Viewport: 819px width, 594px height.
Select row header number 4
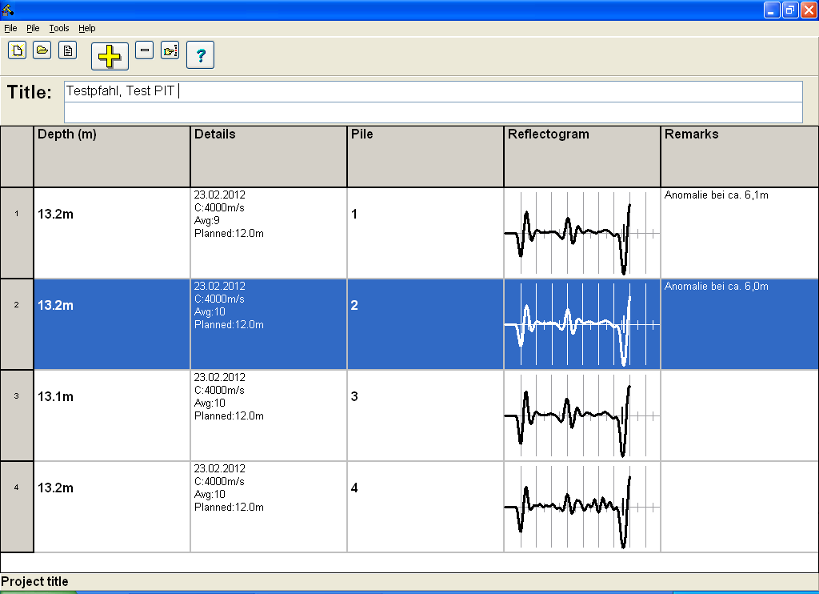pyautogui.click(x=17, y=507)
